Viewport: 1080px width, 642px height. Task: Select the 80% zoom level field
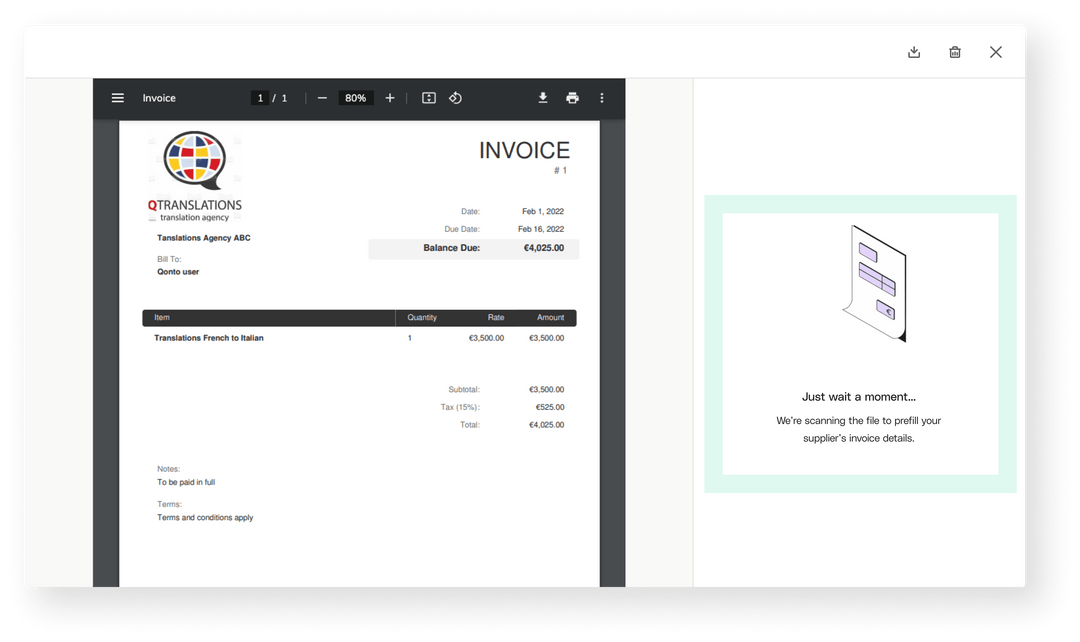355,98
